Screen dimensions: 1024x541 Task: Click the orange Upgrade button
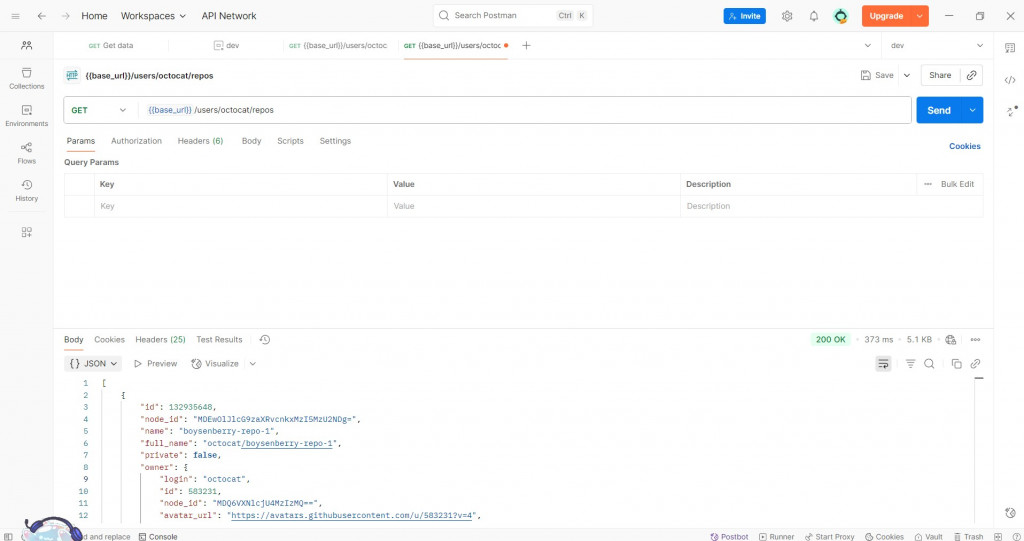point(886,16)
